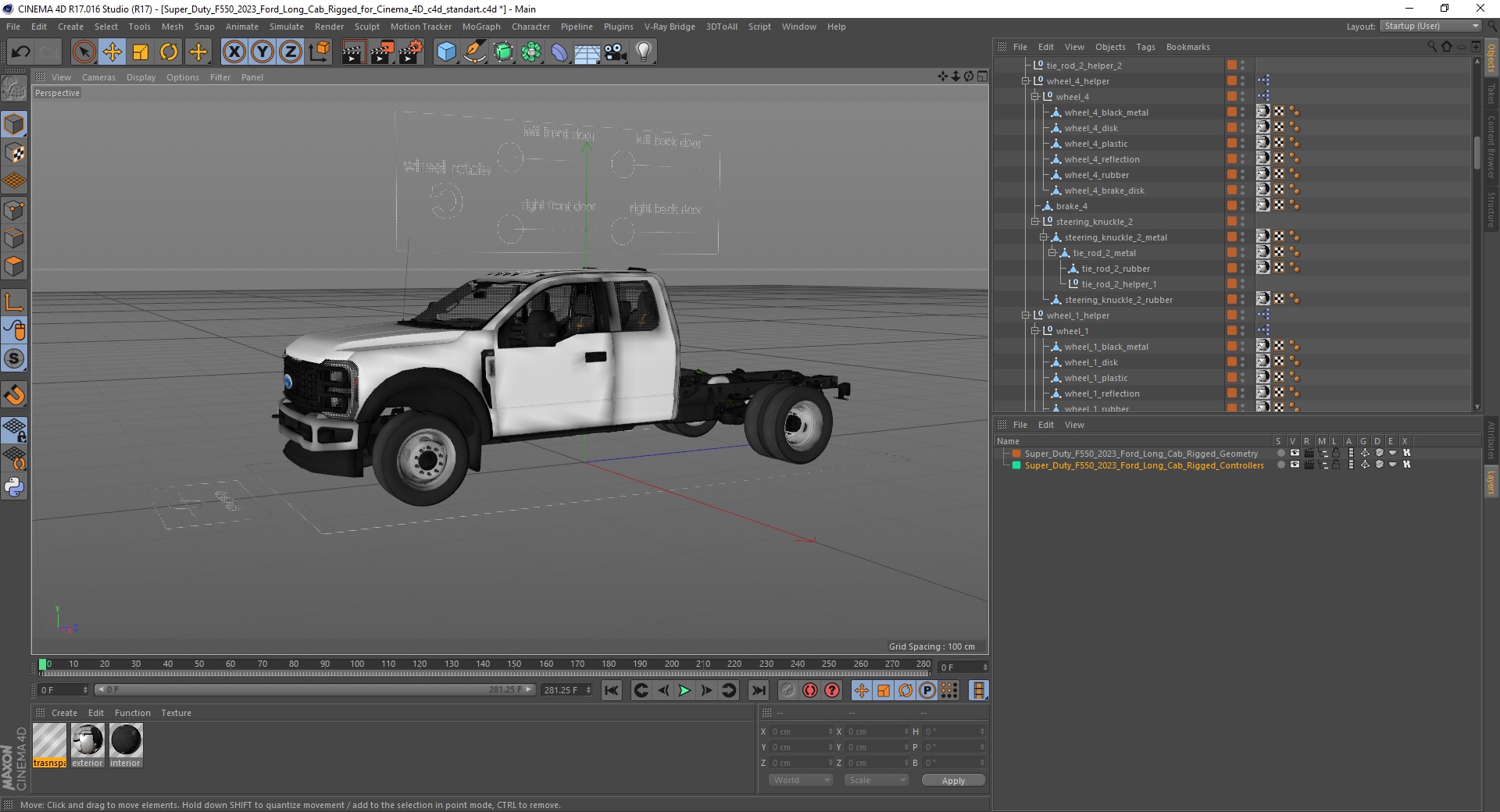Collapse the wheel_4 tree node
Image resolution: width=1500 pixels, height=812 pixels.
pos(1035,97)
